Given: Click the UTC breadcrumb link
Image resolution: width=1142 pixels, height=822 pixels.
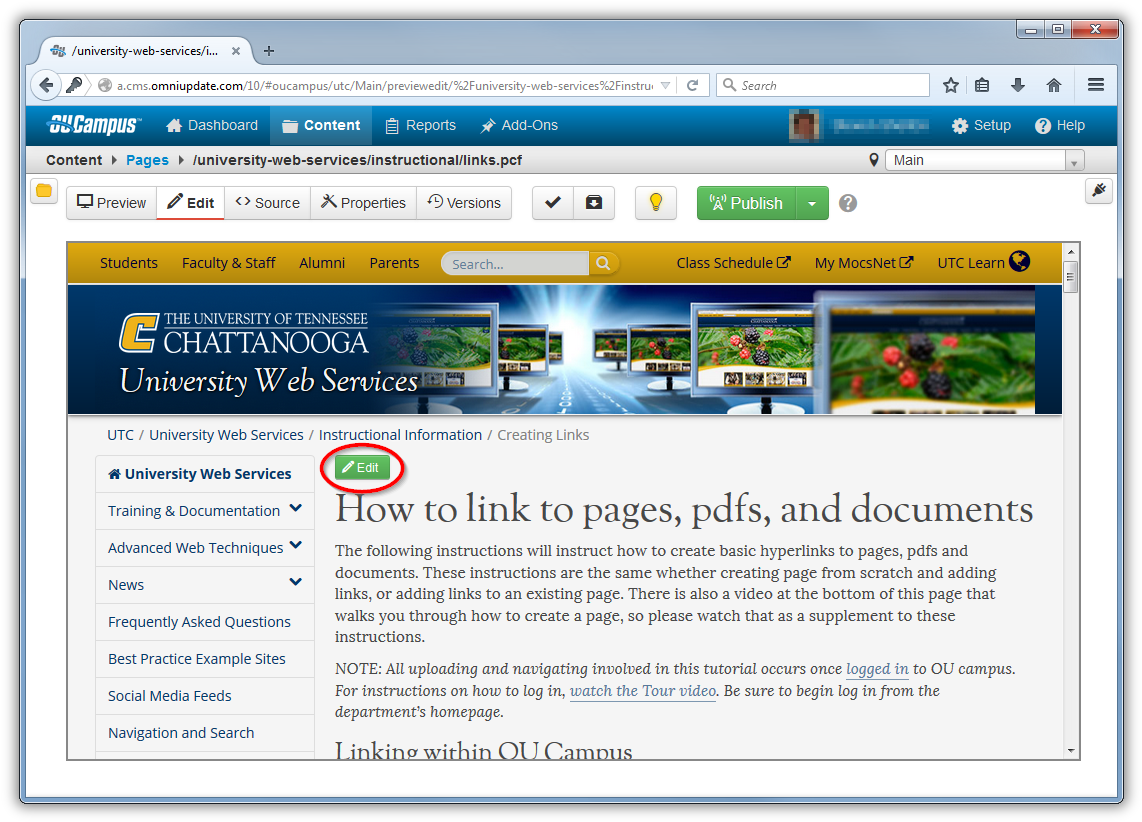Looking at the screenshot, I should coord(120,435).
